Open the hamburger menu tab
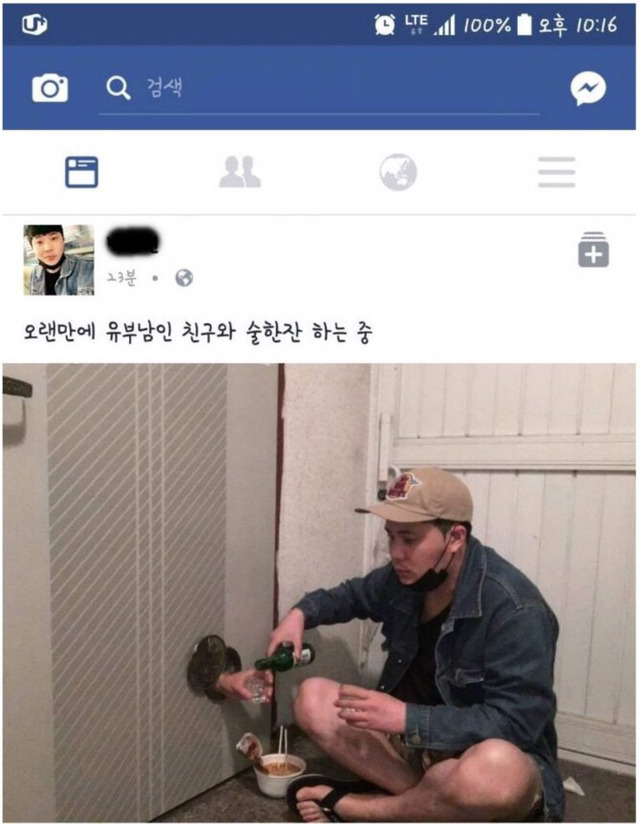 pos(556,172)
